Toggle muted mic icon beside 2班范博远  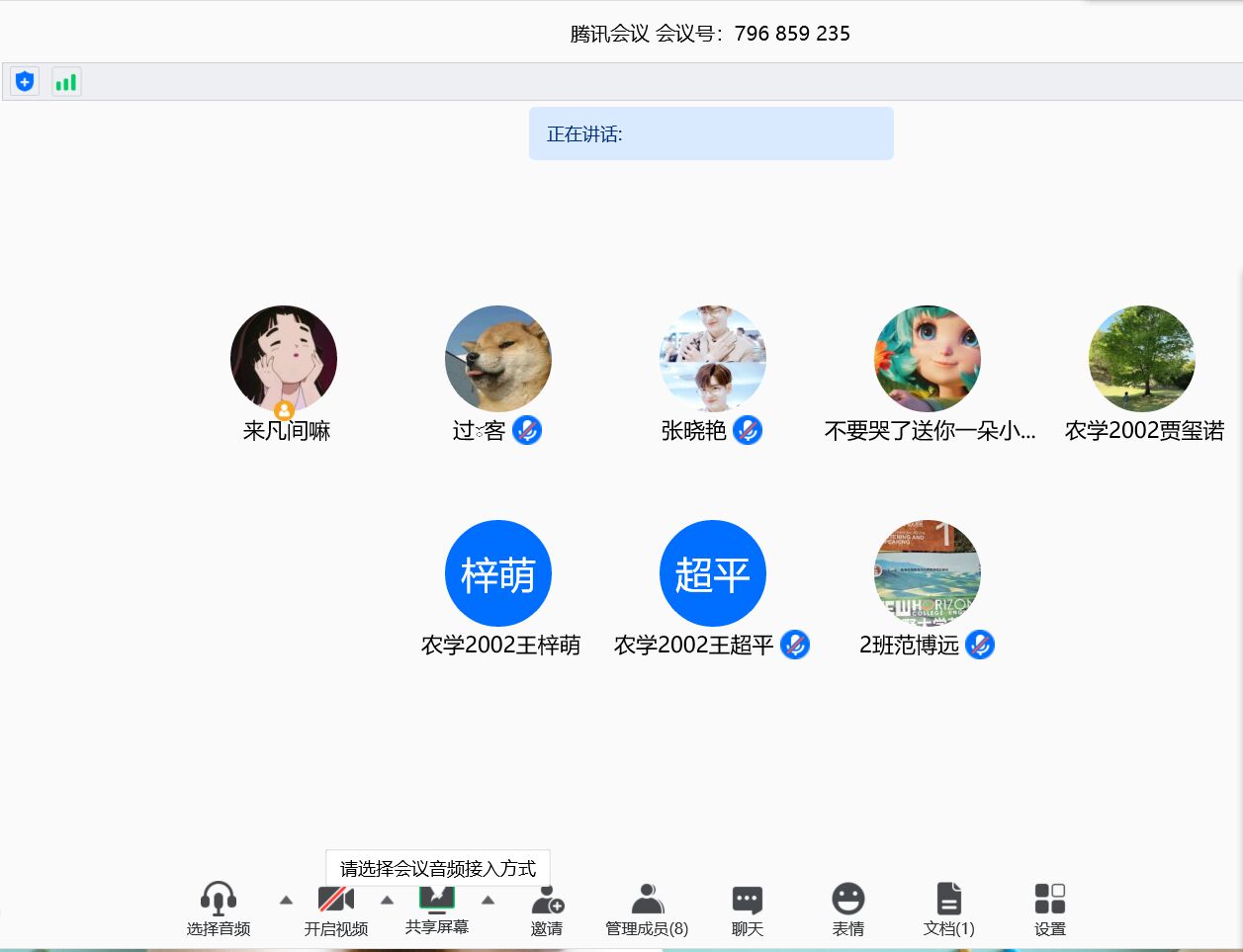980,646
